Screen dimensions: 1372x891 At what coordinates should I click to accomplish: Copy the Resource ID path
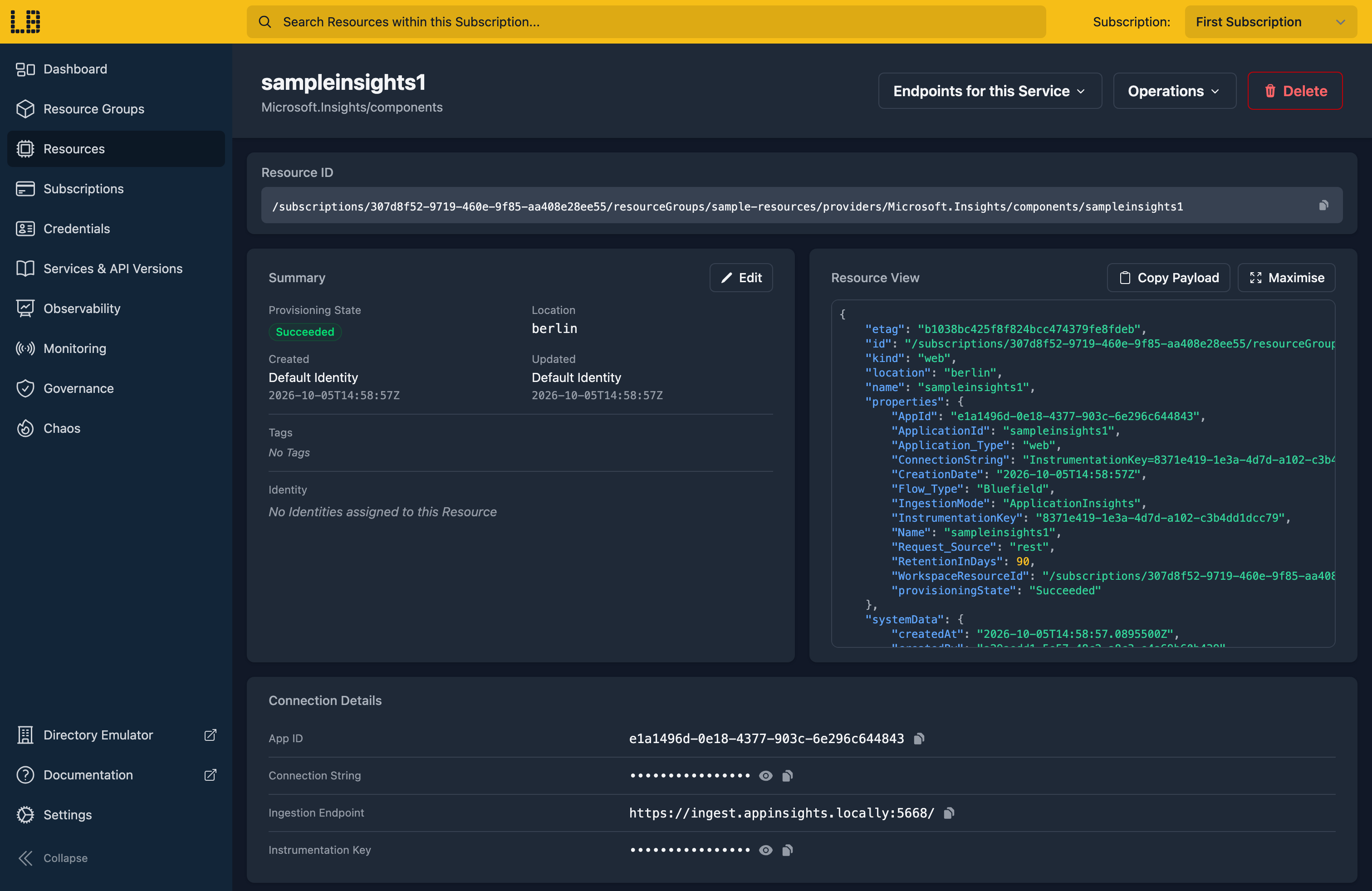coord(1323,205)
